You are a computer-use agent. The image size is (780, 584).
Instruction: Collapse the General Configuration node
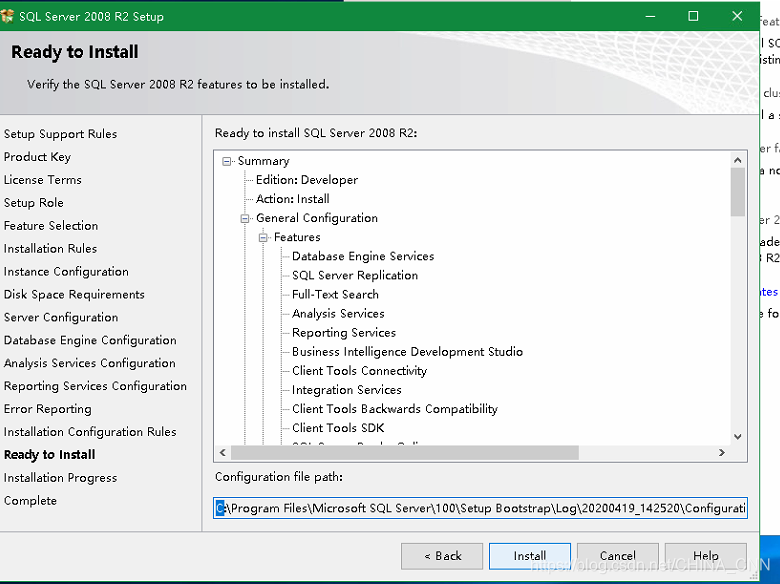pyautogui.click(x=245, y=218)
